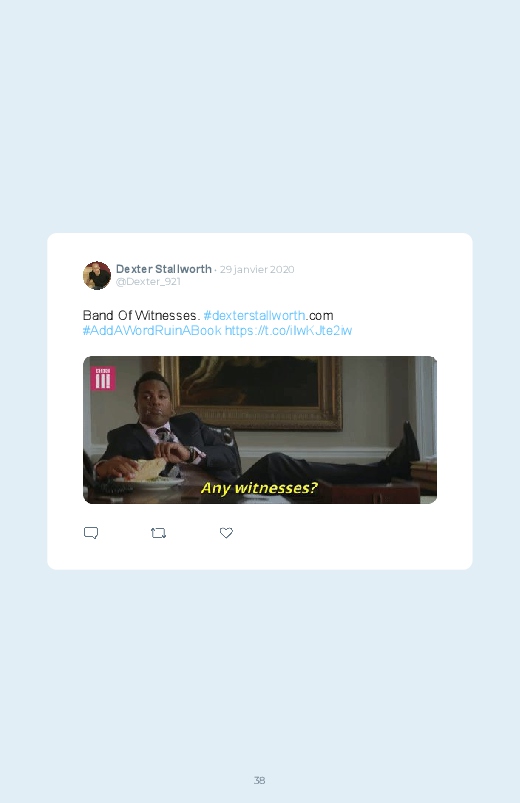
Task: Click the shoes resting on the desk
Action: click(406, 451)
